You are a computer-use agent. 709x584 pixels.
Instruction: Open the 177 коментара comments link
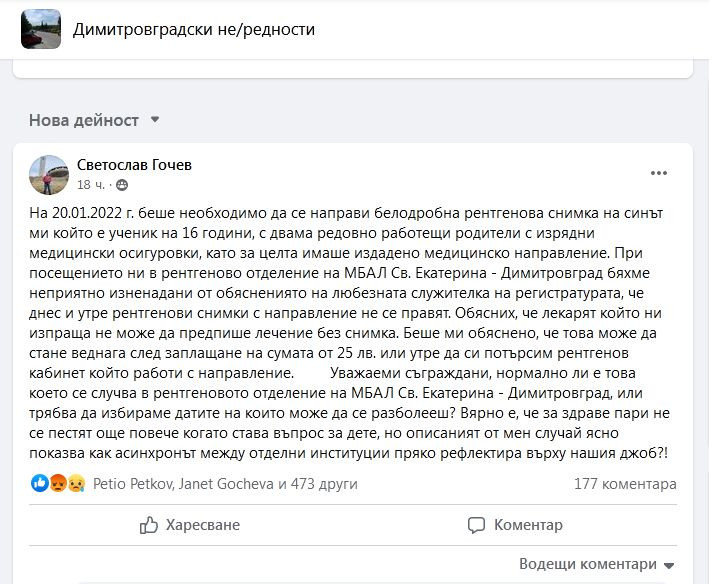point(625,484)
